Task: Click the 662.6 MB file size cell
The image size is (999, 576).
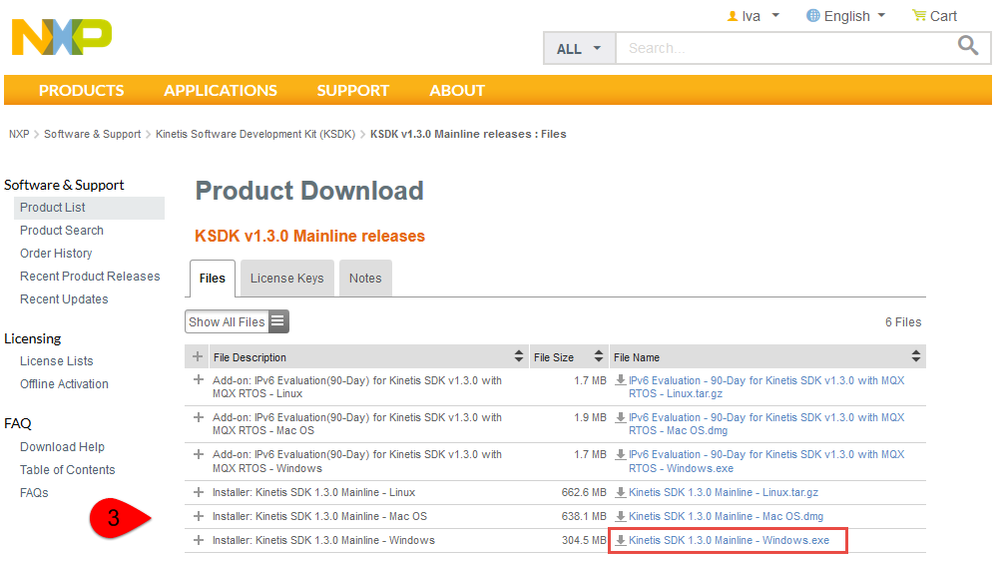Action: (584, 493)
